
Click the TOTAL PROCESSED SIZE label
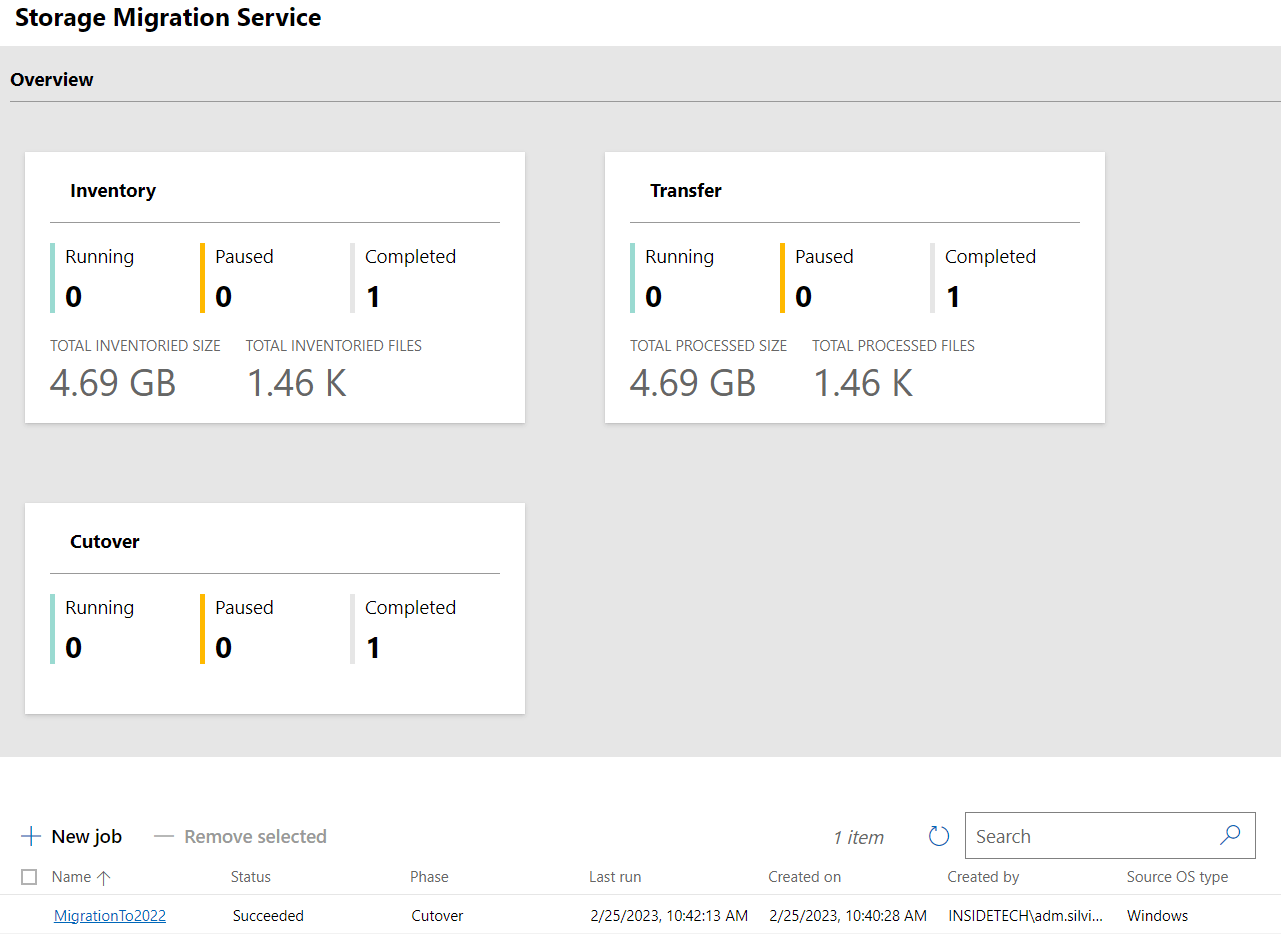pyautogui.click(x=708, y=346)
